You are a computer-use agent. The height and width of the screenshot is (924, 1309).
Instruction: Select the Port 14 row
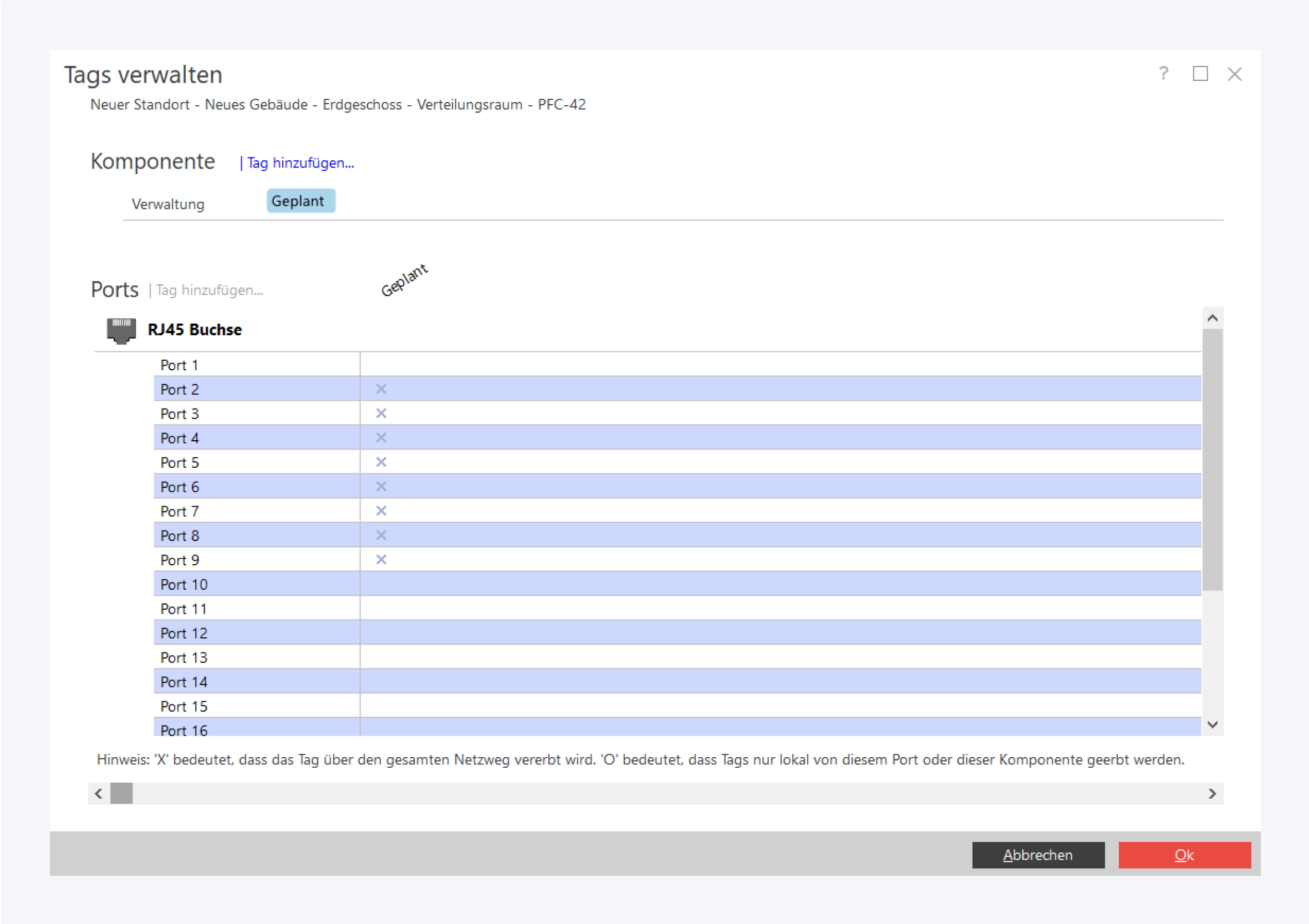tap(184, 682)
